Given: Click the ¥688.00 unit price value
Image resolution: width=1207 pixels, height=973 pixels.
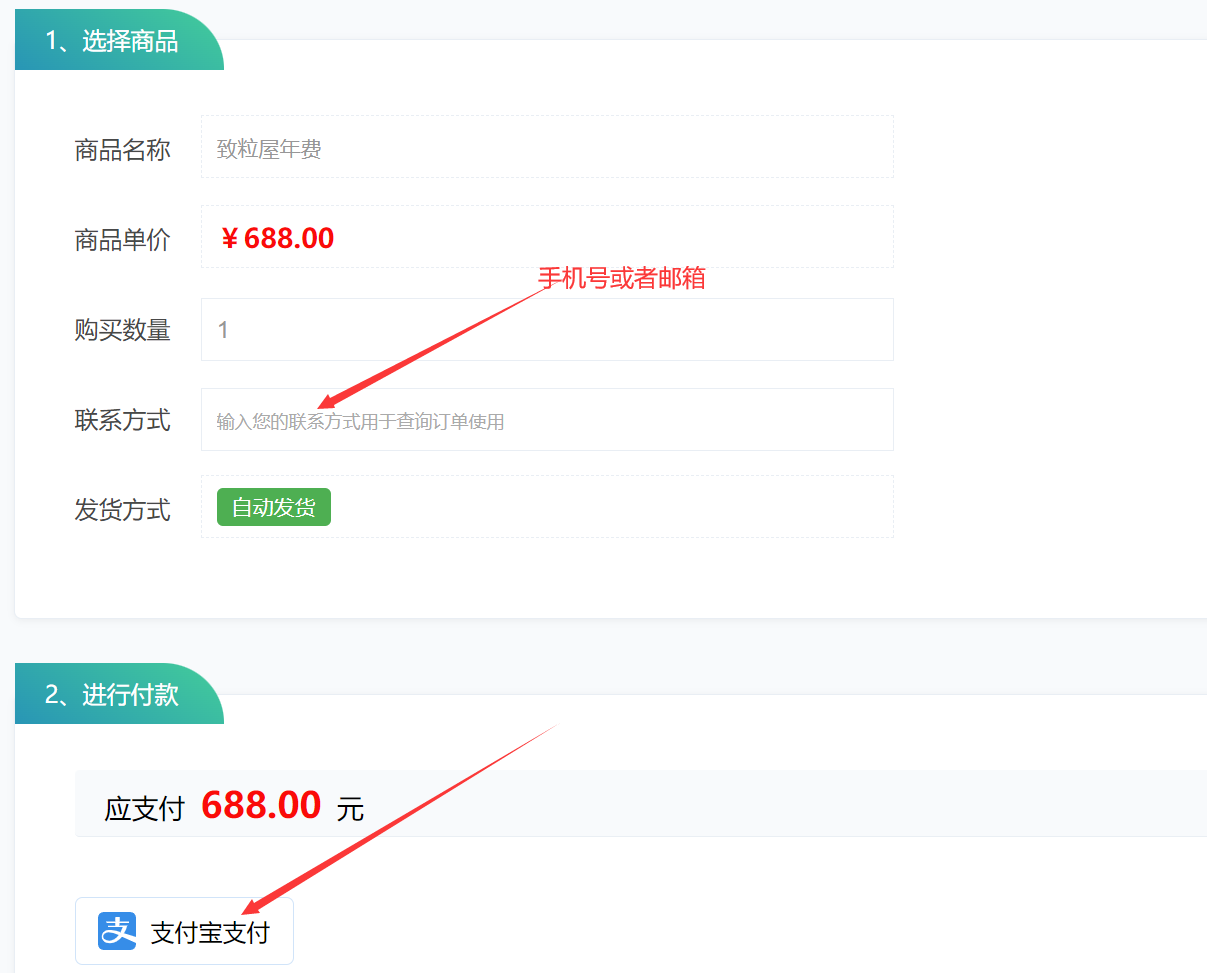Looking at the screenshot, I should tap(277, 238).
